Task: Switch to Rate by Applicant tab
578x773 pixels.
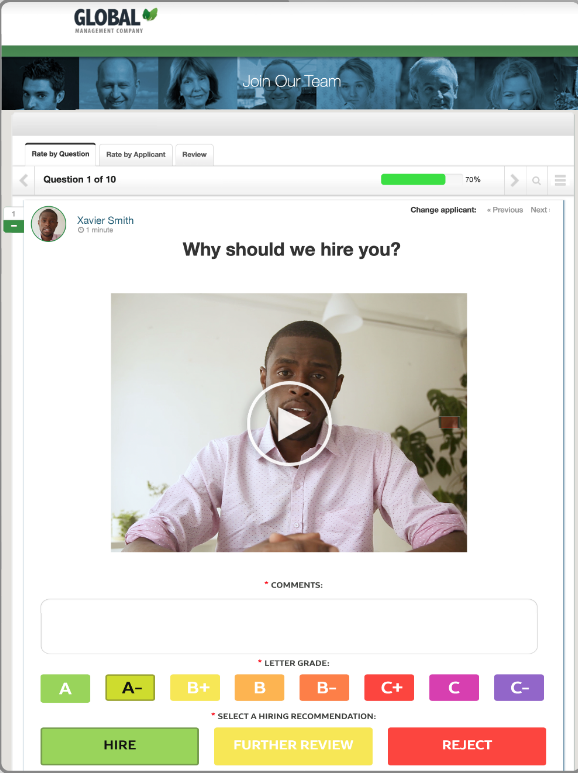Action: click(136, 154)
